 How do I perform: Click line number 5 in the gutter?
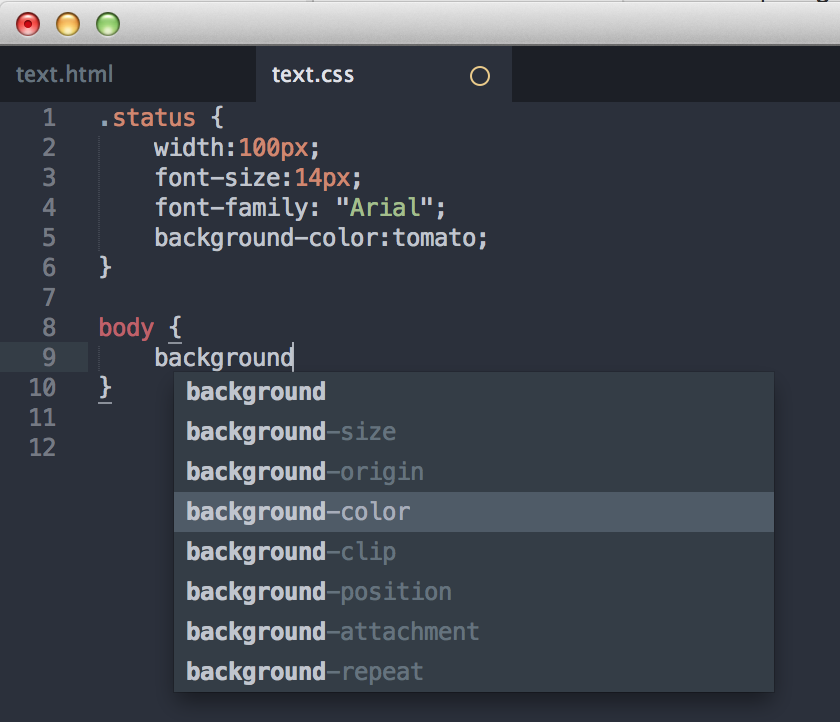[x=49, y=238]
